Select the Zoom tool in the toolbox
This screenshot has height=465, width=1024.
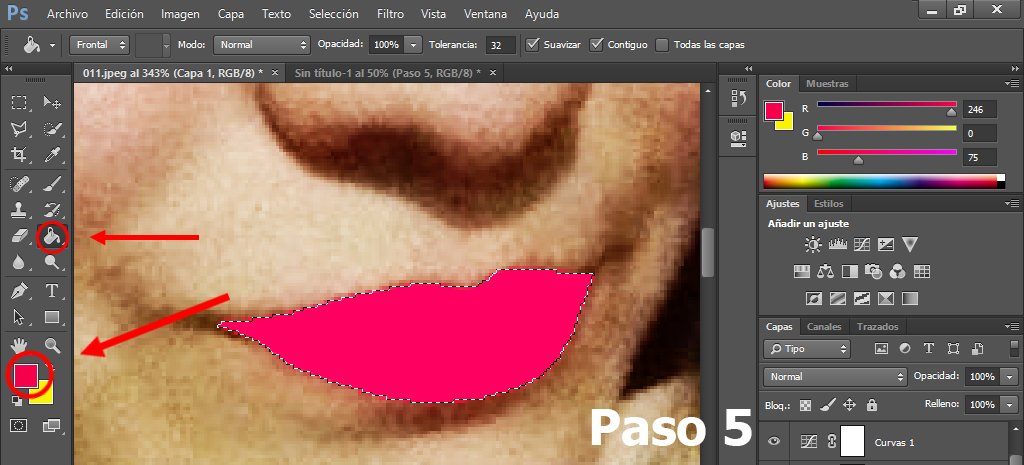tap(52, 345)
